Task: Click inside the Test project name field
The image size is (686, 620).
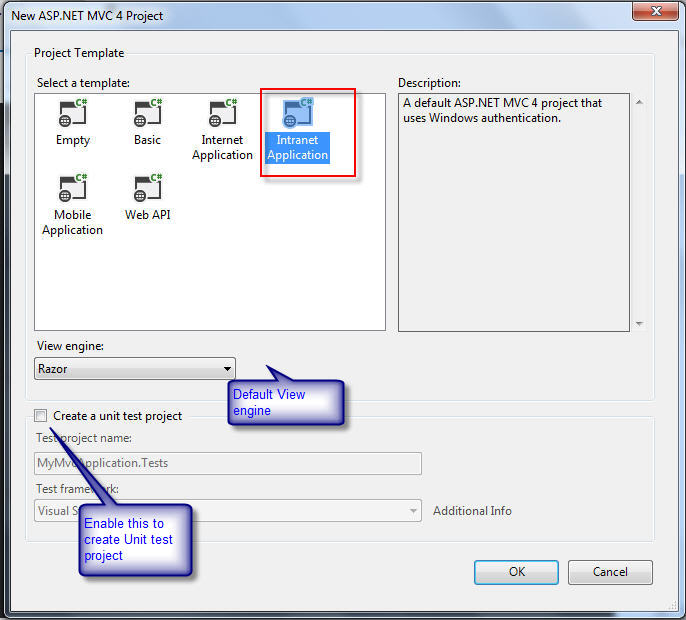Action: pos(228,463)
